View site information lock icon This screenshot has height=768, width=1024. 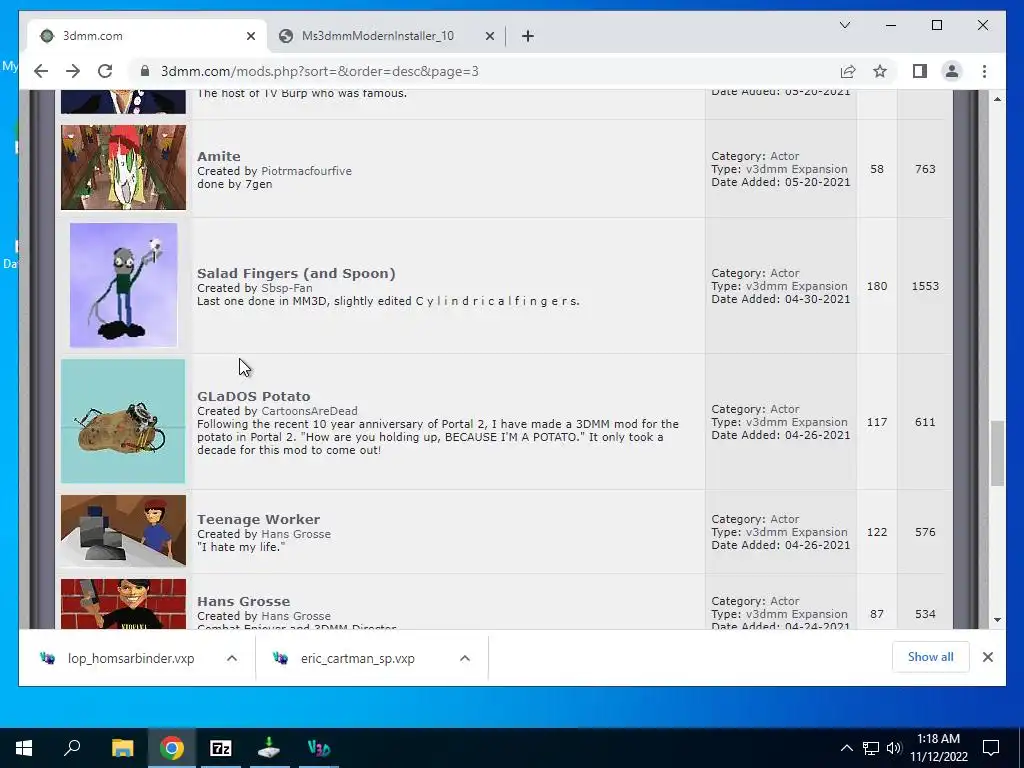coord(145,71)
